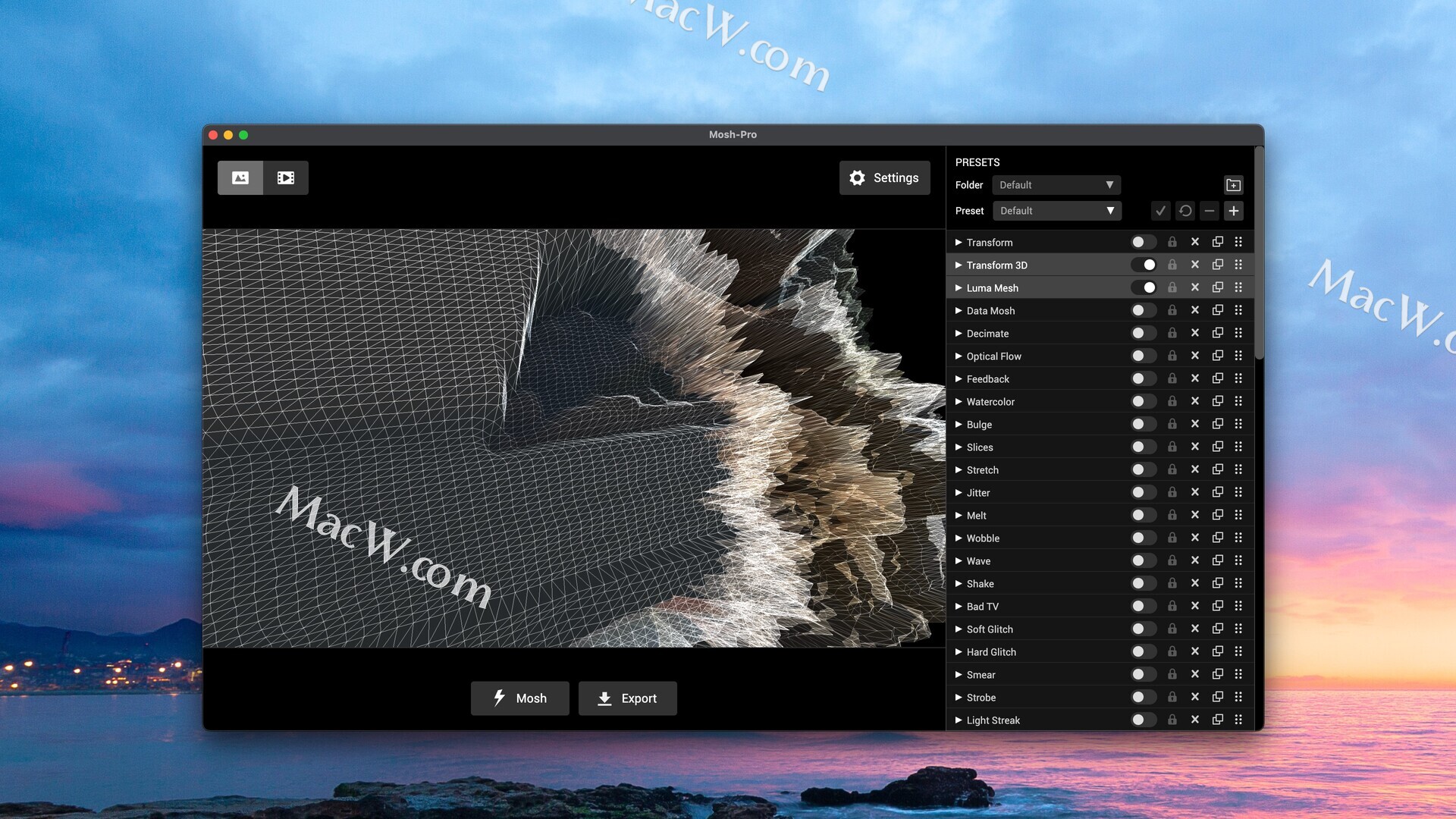Enable the Bad TV effect toggle
1456x819 pixels.
pos(1144,606)
